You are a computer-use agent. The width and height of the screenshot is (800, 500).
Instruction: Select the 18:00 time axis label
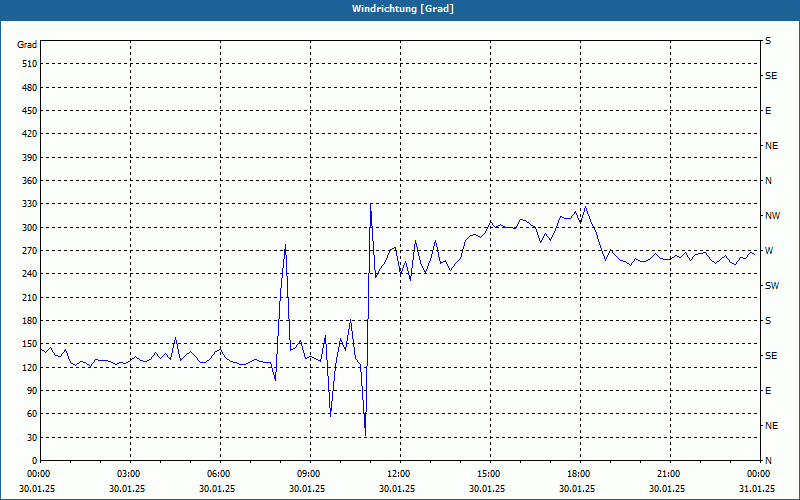(580, 474)
